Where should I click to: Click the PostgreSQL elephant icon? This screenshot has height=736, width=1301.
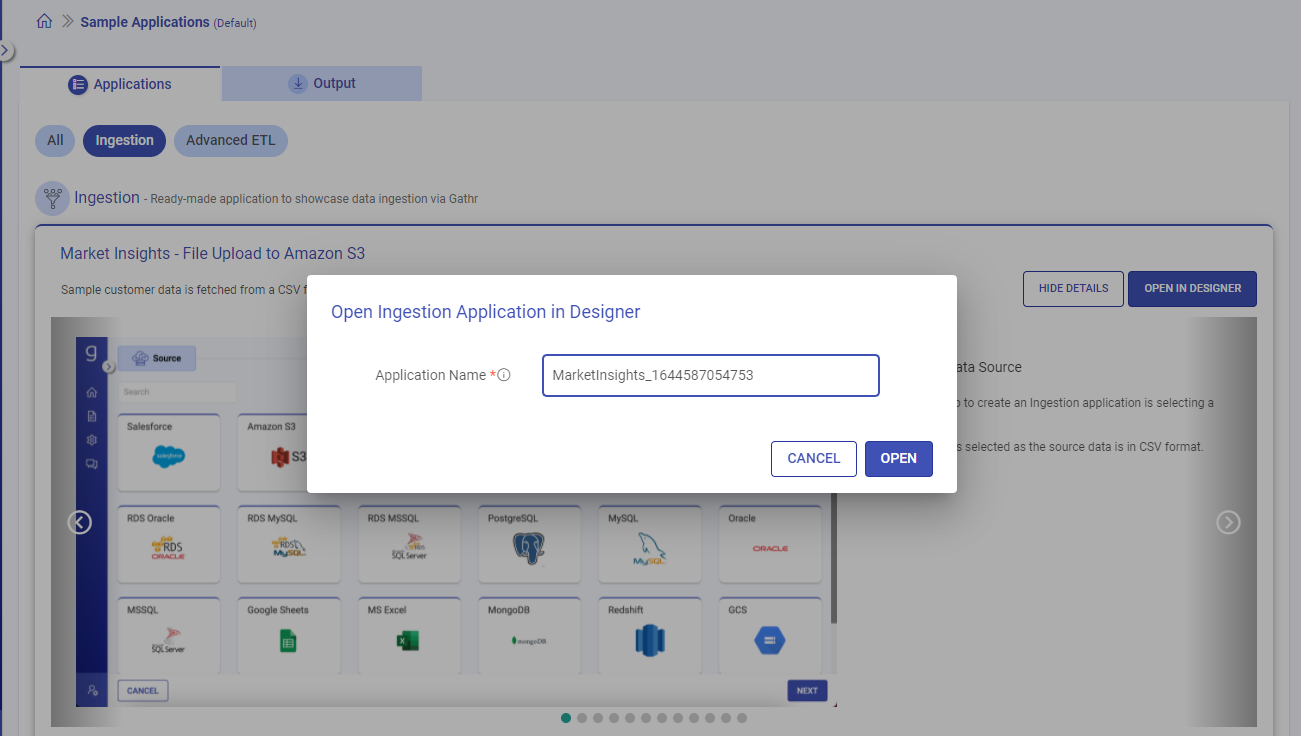528,549
